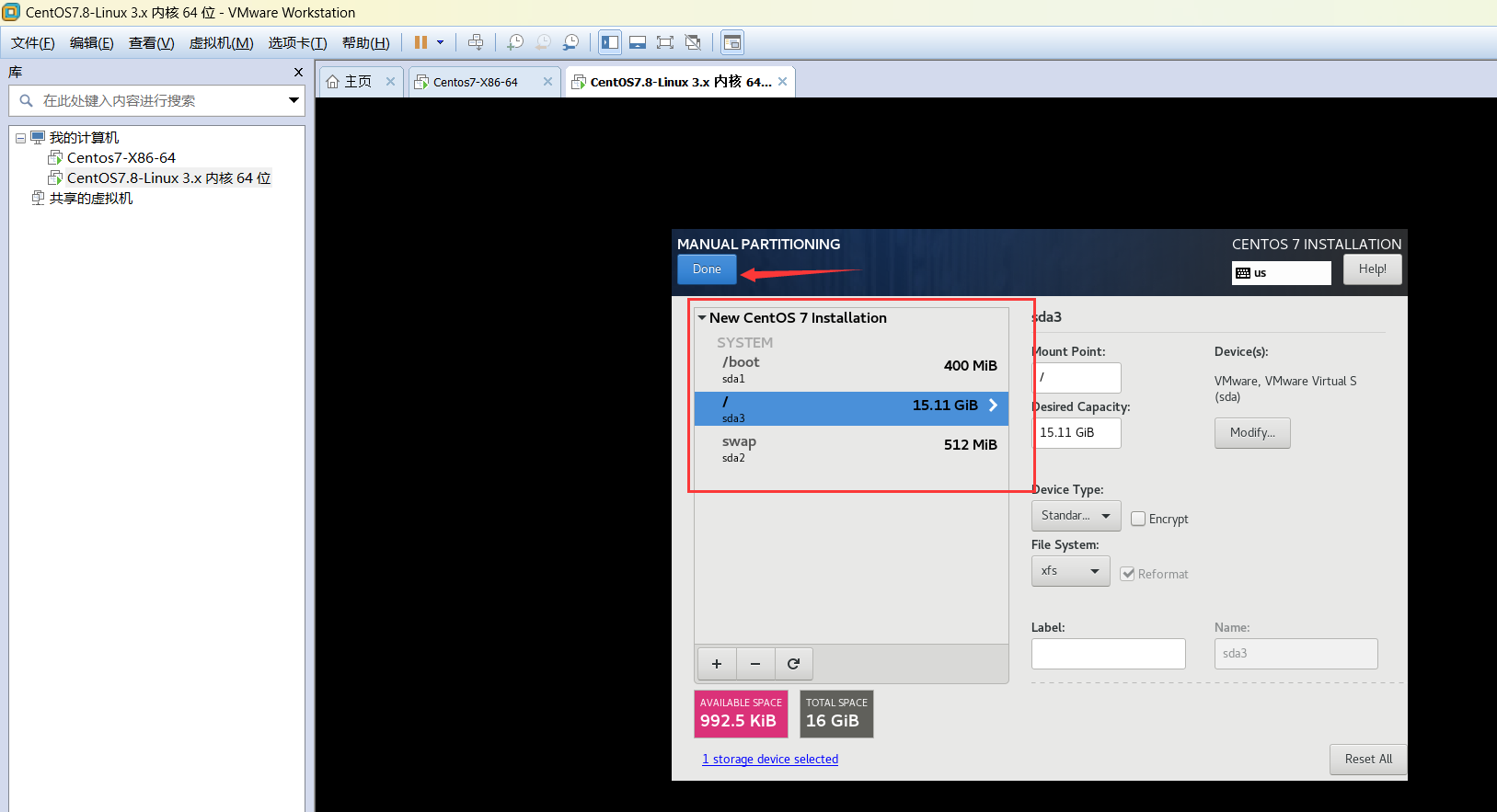Open the 编辑(E) menu

92,43
